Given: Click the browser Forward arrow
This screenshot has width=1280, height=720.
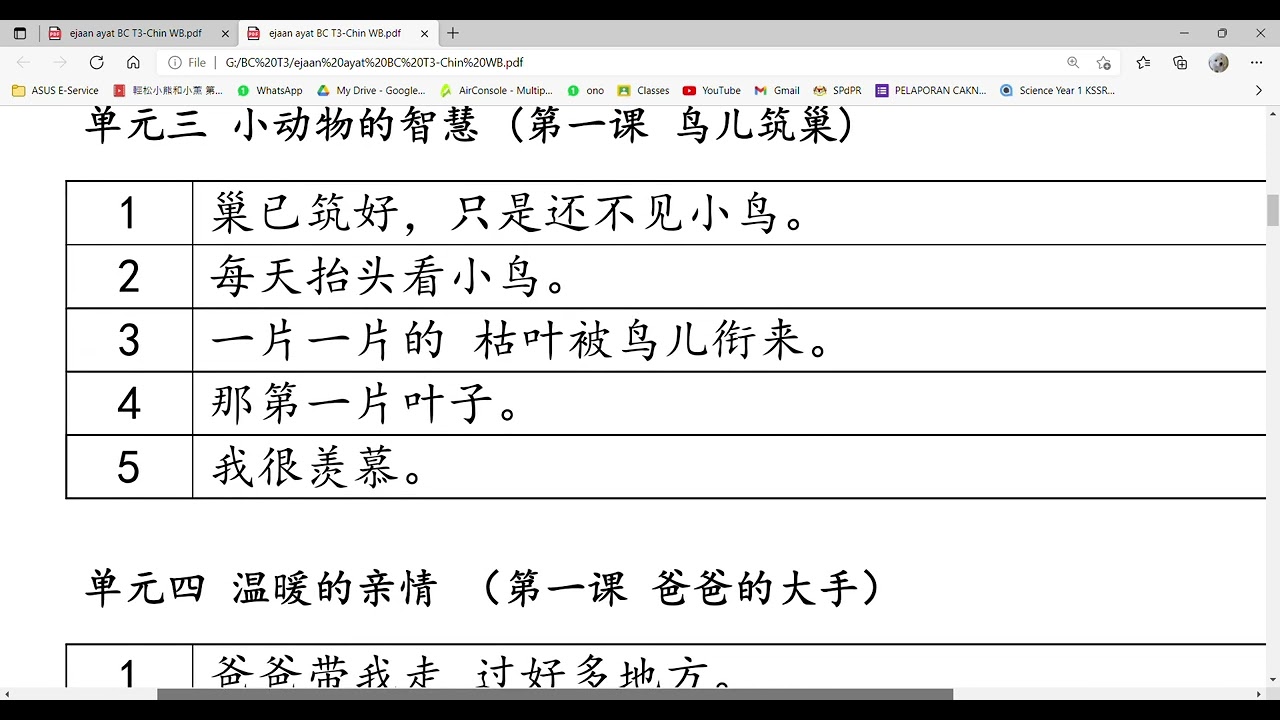Looking at the screenshot, I should 60,62.
